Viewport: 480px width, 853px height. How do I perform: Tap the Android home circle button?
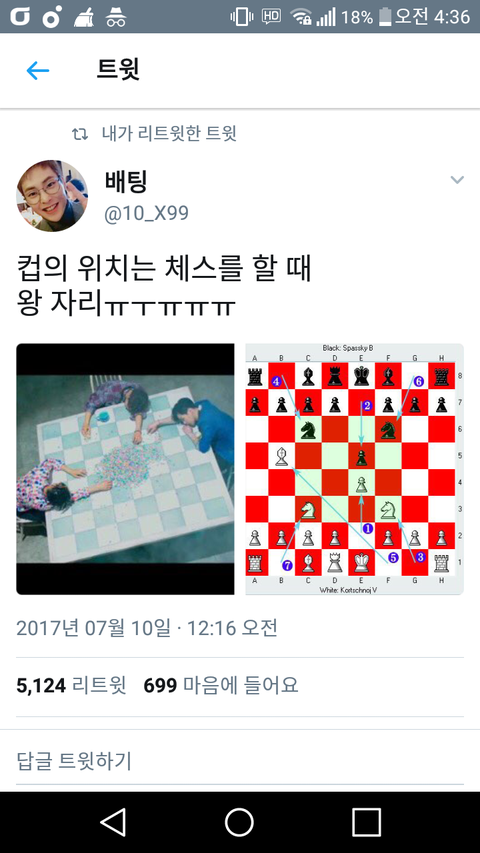coord(239,821)
